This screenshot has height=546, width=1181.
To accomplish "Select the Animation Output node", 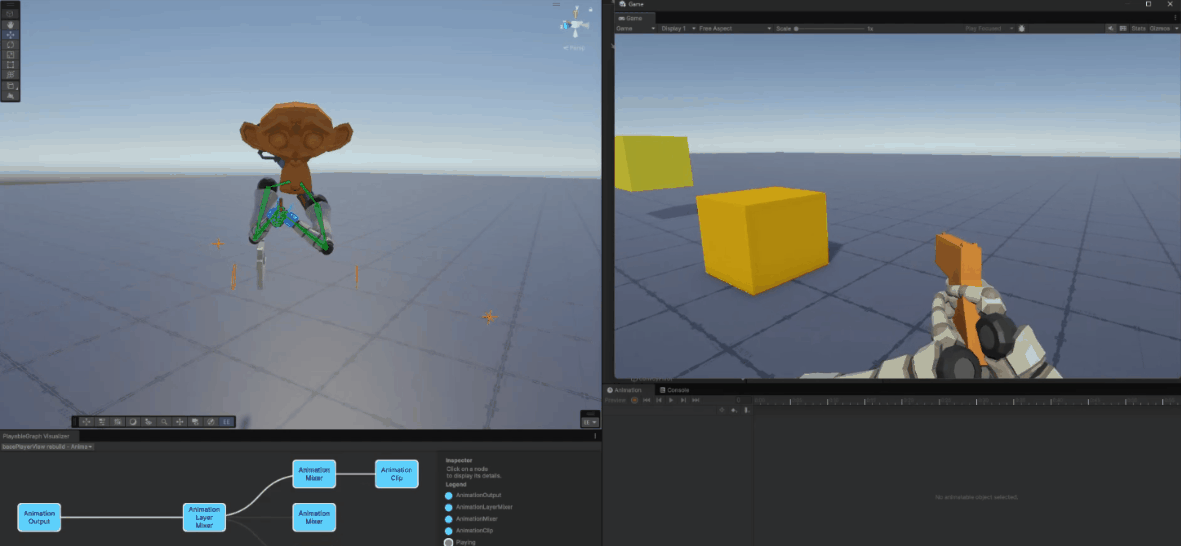I will coord(39,517).
